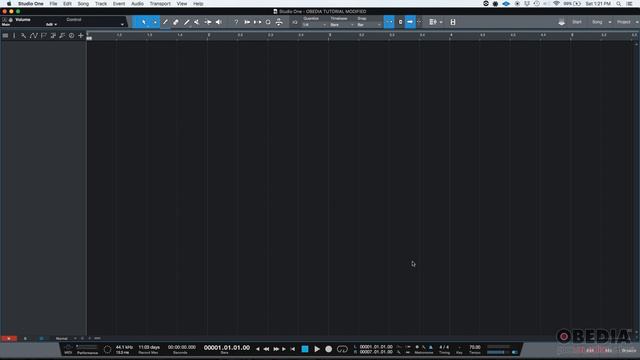The height and width of the screenshot is (360, 640).
Task: Select the Bend tool
Action: pyautogui.click(x=208, y=22)
